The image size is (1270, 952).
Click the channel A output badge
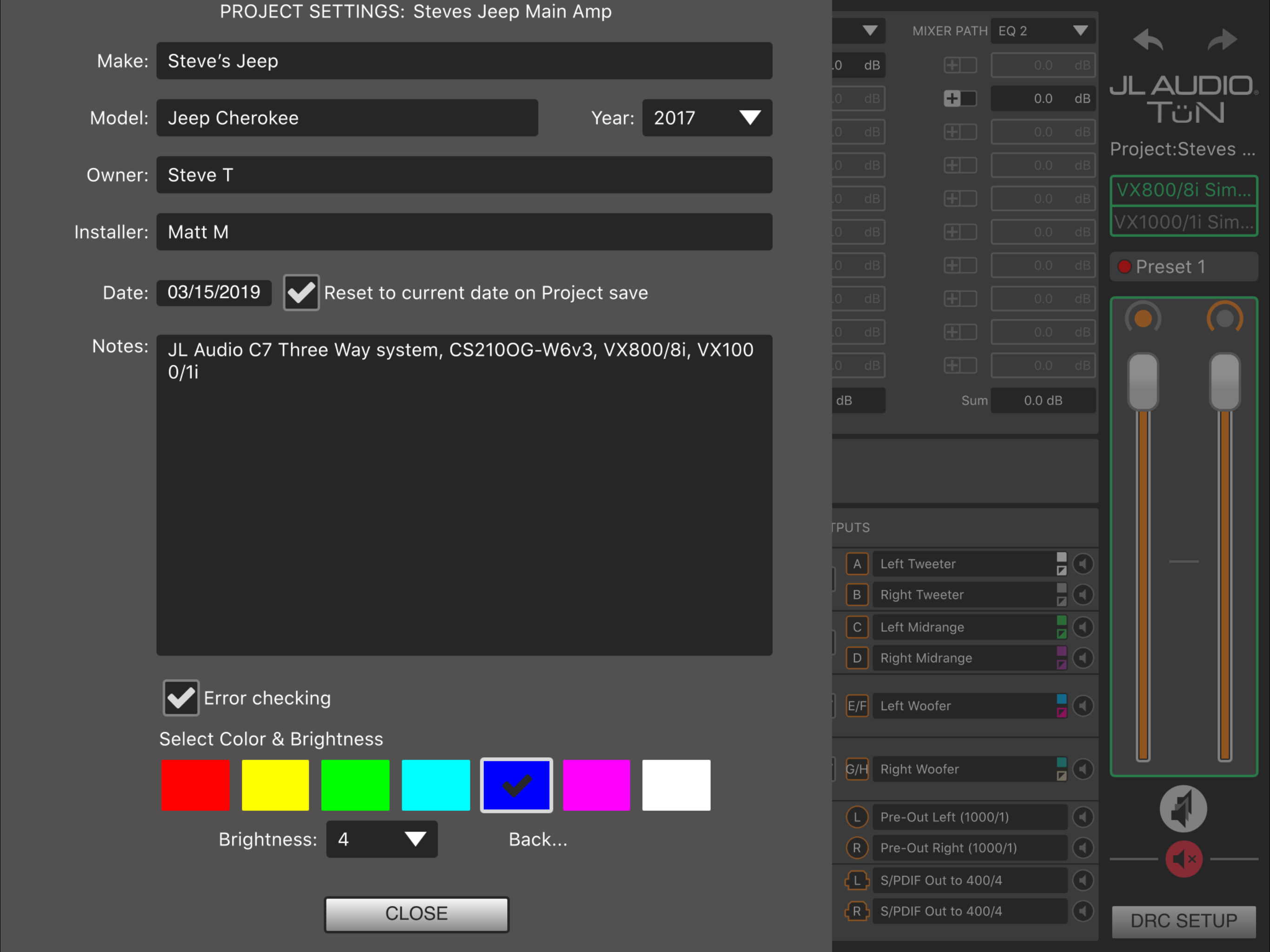(x=857, y=564)
